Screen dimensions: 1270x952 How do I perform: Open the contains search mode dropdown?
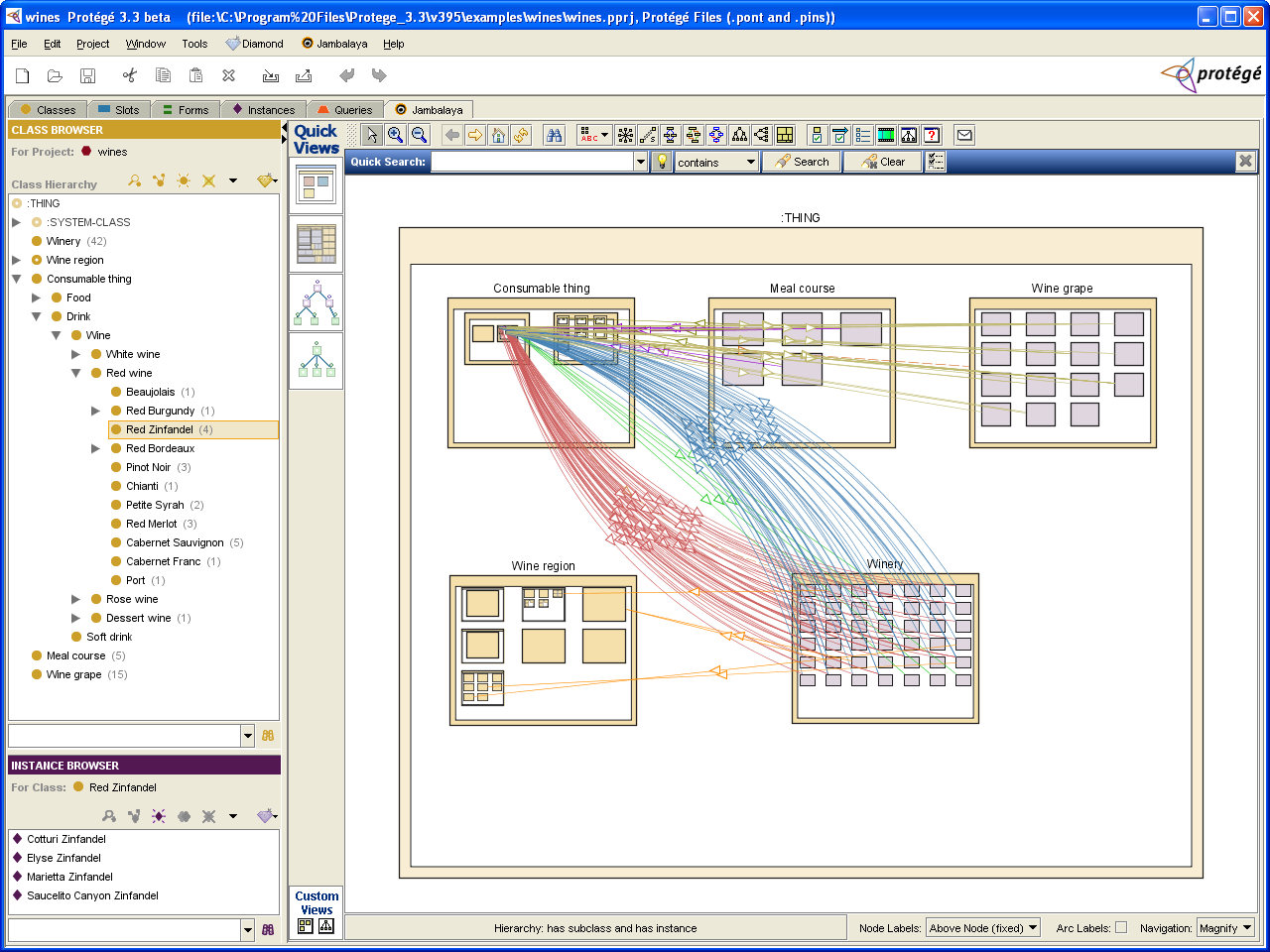tap(716, 162)
